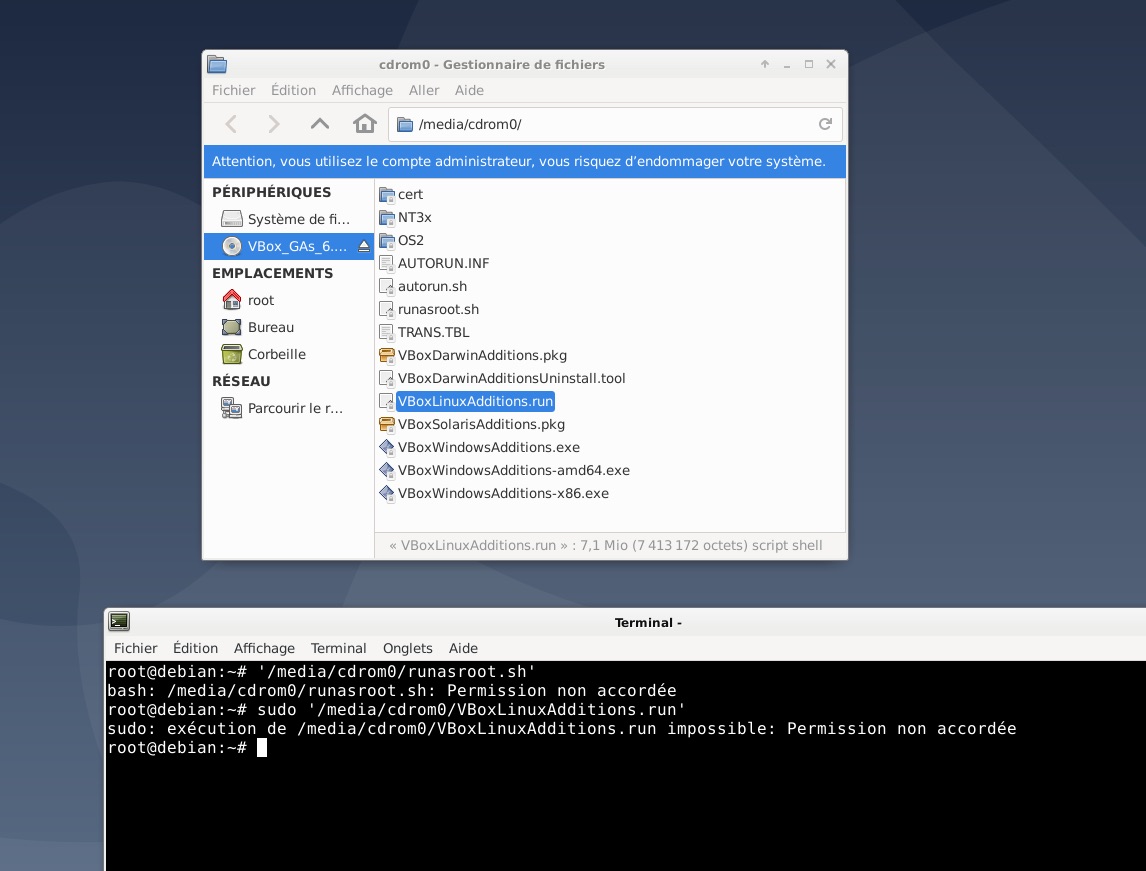The width and height of the screenshot is (1146, 871).
Task: Open Édition menu in file manager
Action: (x=293, y=91)
